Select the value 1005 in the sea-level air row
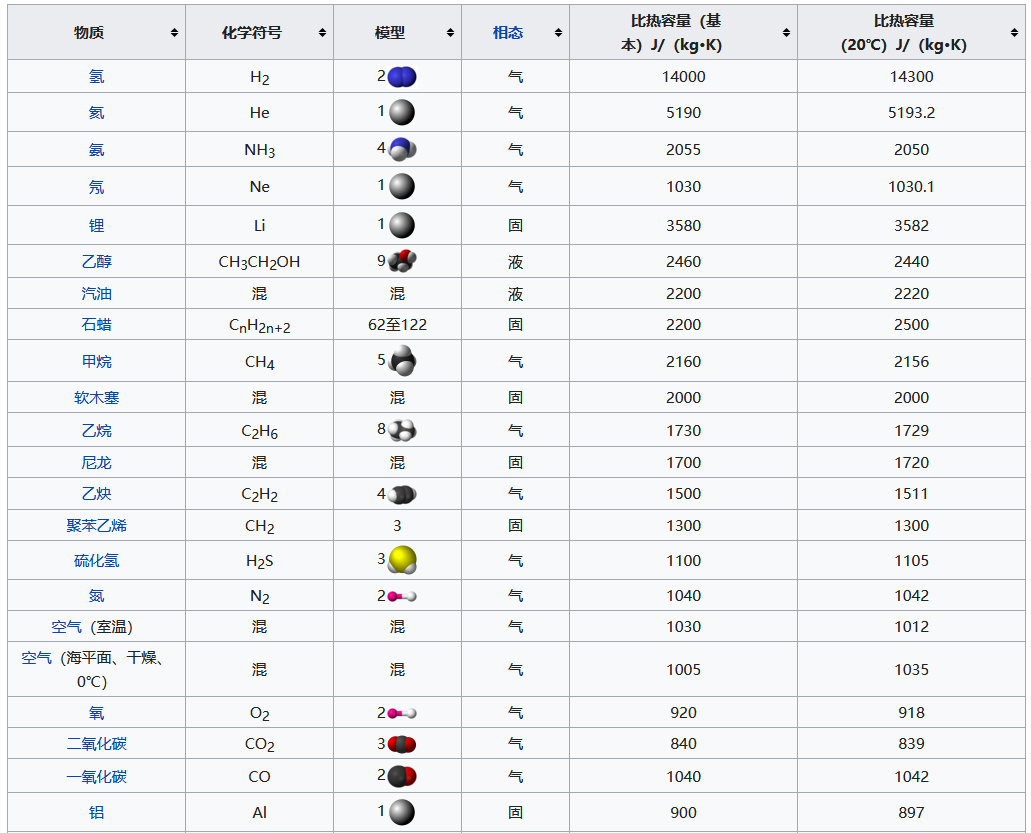Screen dimensions: 1031x833 click(684, 669)
